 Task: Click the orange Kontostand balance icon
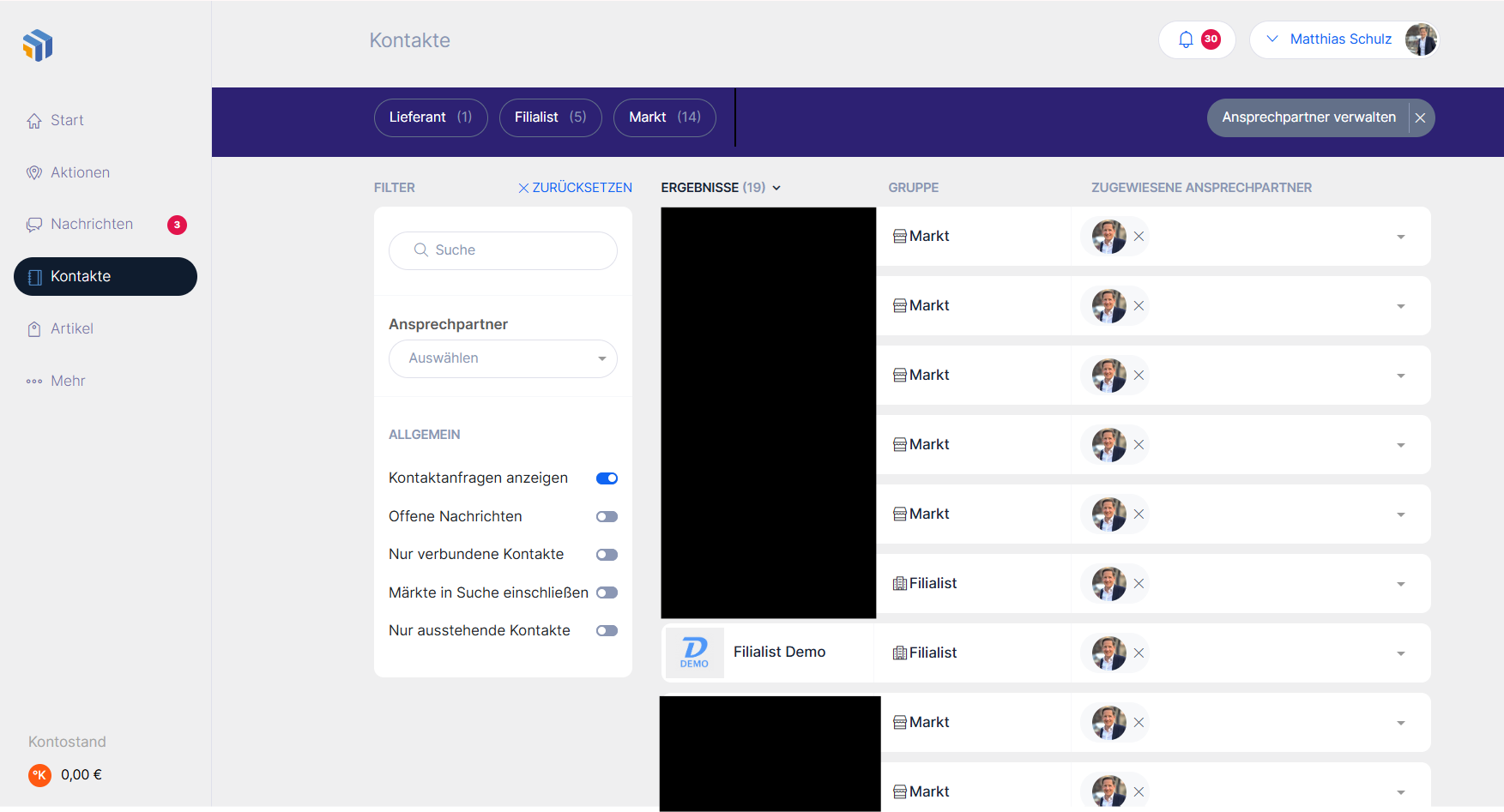click(39, 775)
